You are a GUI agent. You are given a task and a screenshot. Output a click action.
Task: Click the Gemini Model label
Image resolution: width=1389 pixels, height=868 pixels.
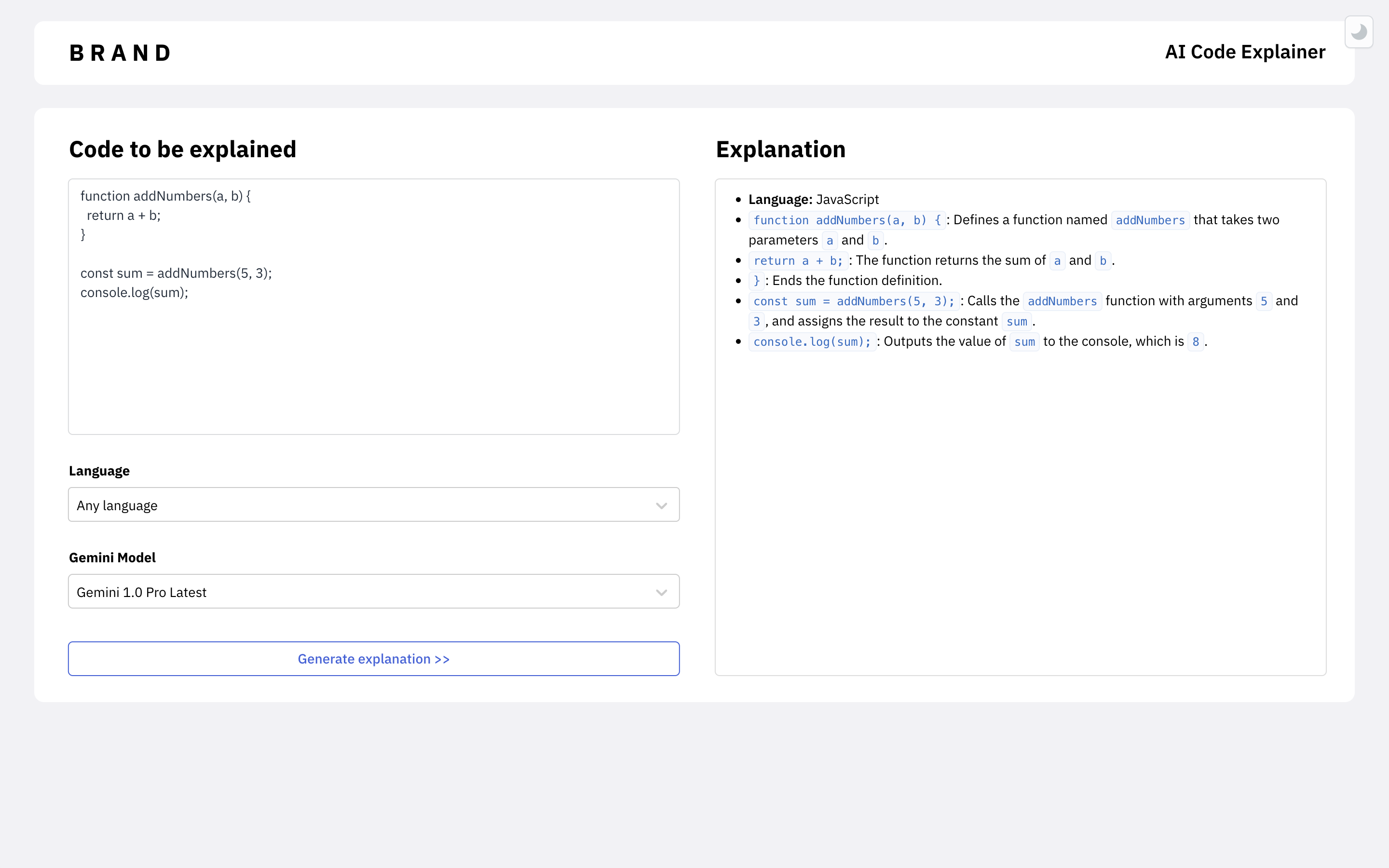pyautogui.click(x=112, y=557)
